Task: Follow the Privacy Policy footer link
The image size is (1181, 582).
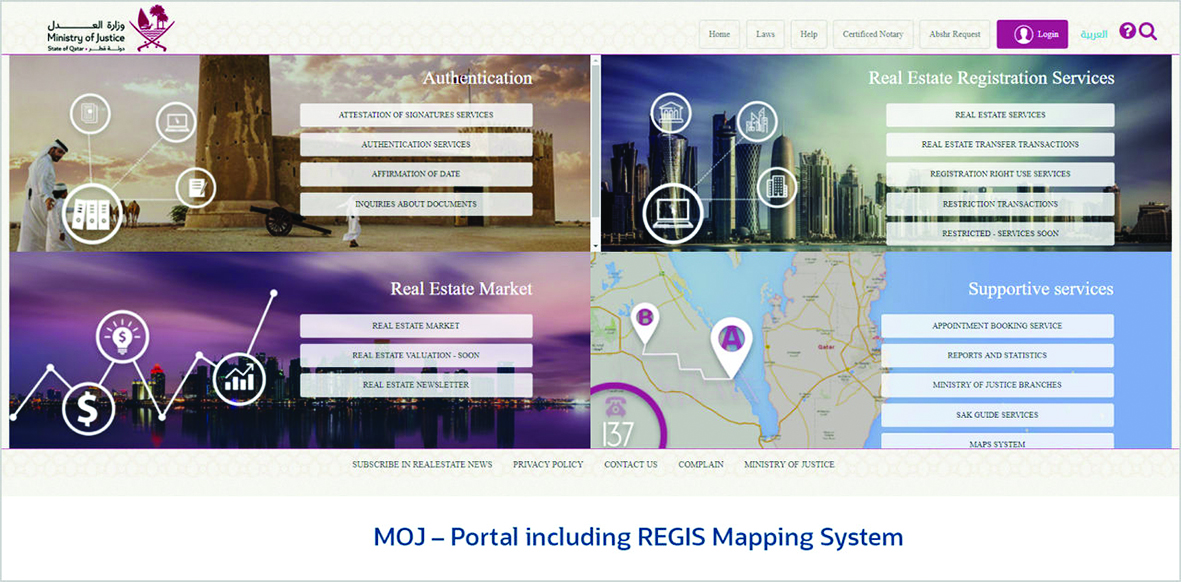Action: point(548,465)
